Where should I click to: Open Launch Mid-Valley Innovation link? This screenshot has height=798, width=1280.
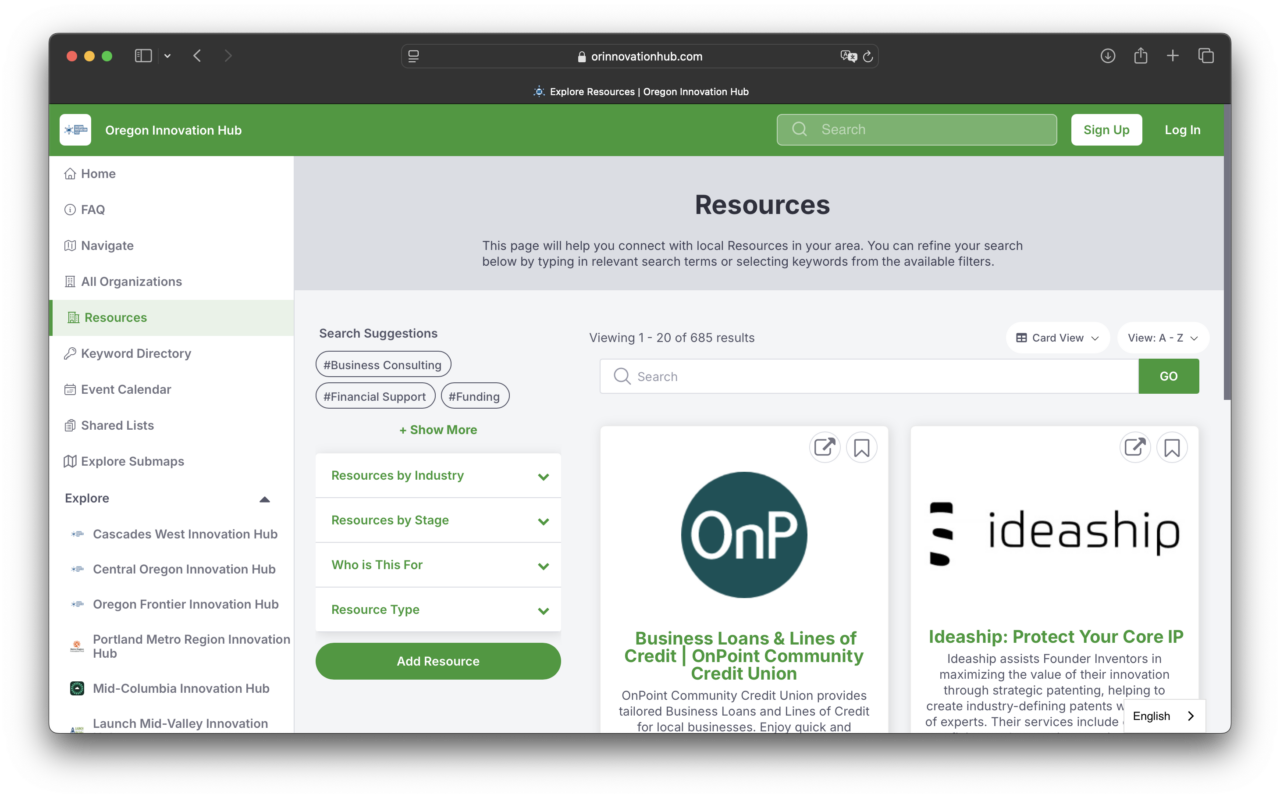point(180,723)
